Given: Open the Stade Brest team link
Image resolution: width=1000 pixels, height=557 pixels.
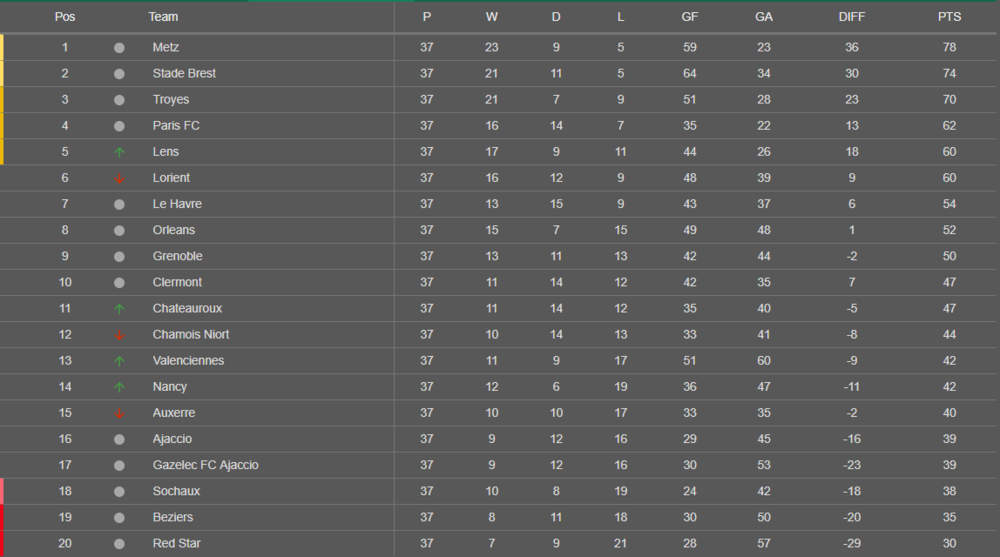Looking at the screenshot, I should 184,73.
